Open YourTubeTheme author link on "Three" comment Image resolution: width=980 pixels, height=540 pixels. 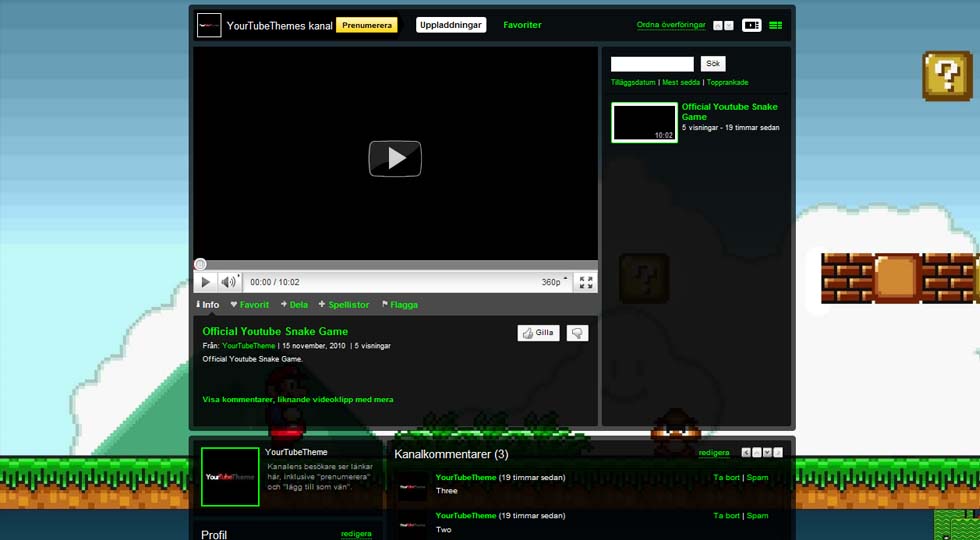tap(466, 478)
